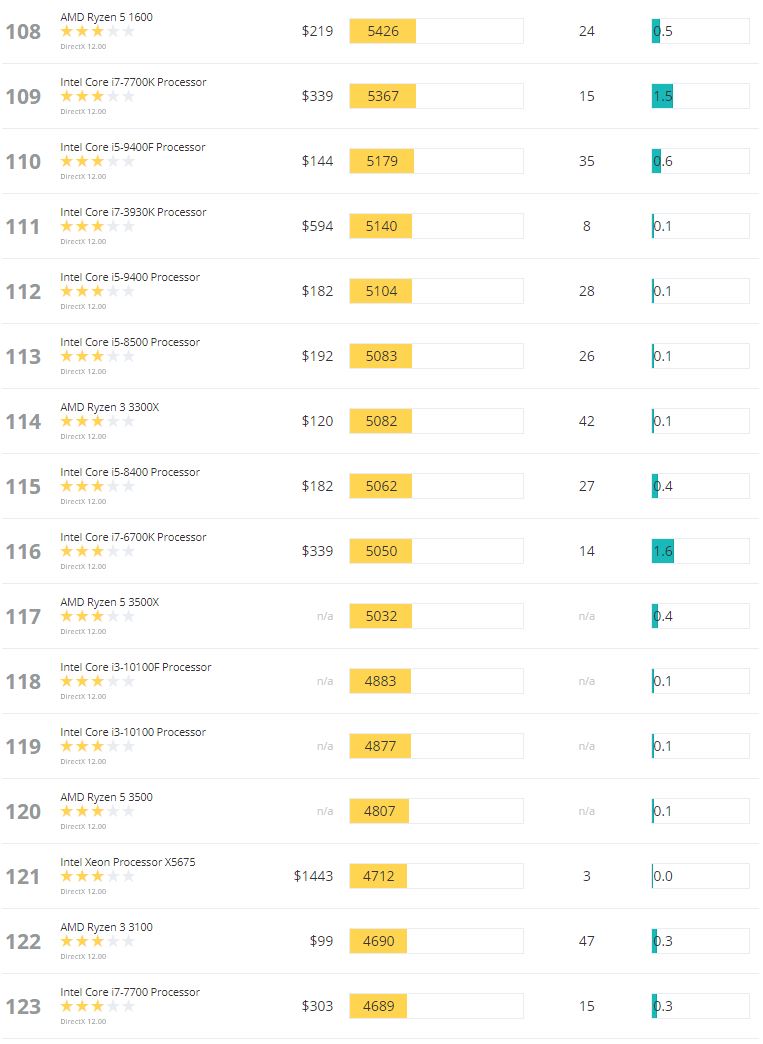Click the 5367 yellow score bar
This screenshot has width=763, height=1044.
coord(383,96)
